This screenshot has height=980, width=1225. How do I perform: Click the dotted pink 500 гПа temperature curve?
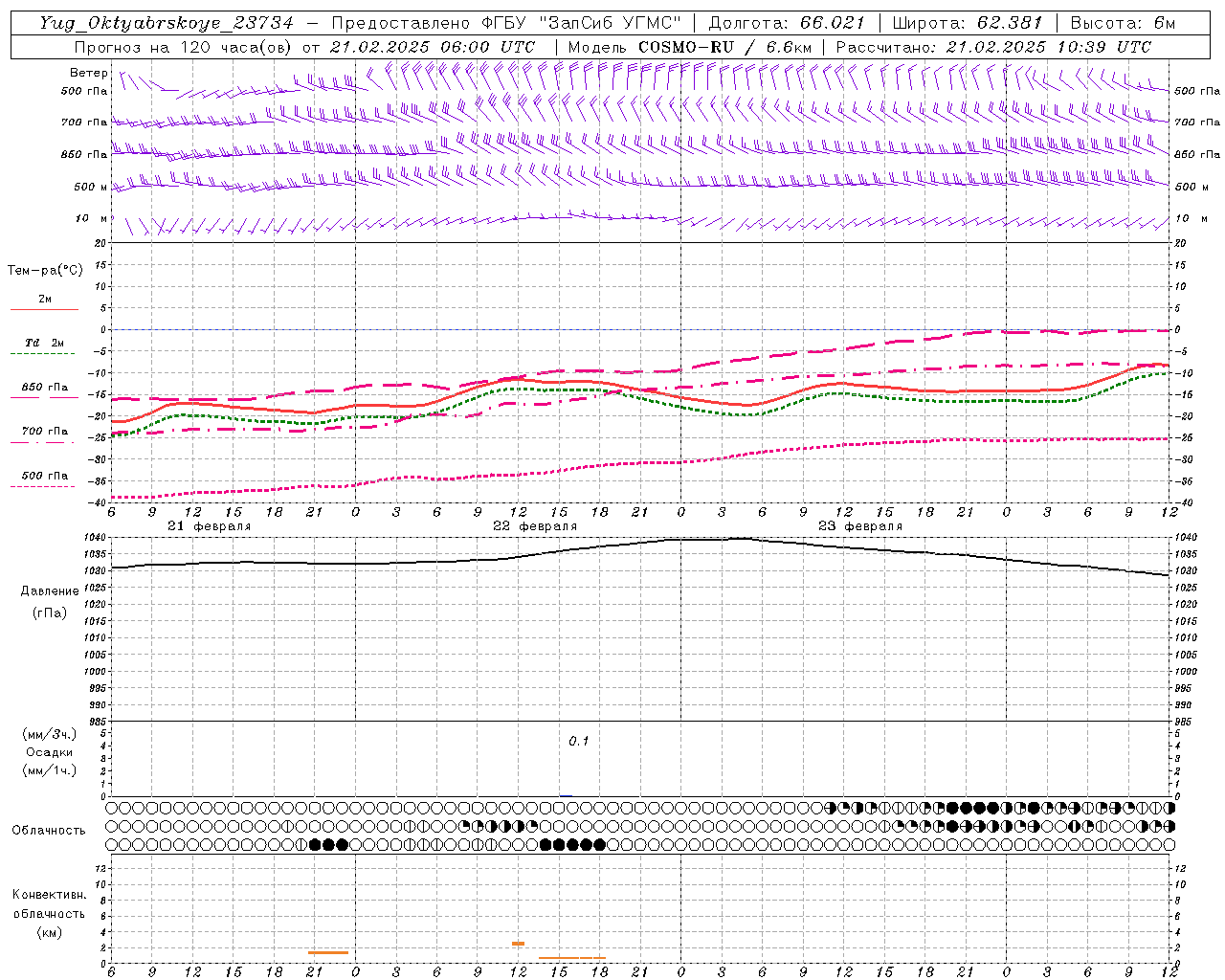(639, 465)
